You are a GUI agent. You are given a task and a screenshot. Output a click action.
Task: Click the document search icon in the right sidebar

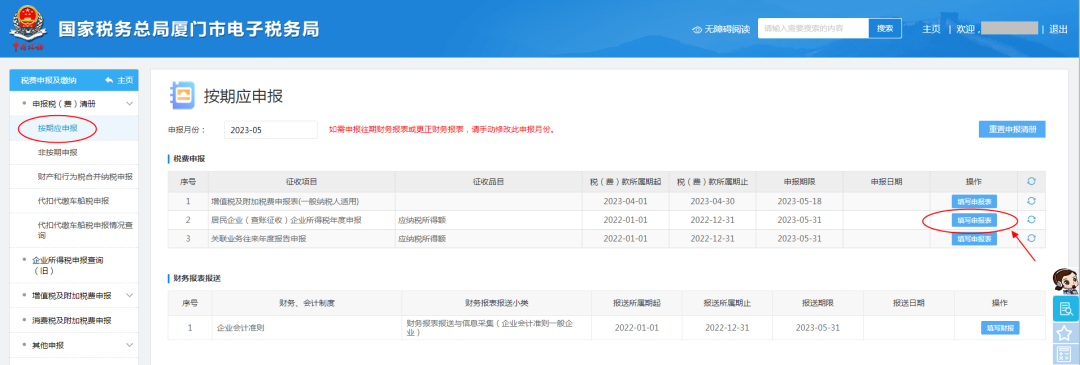pyautogui.click(x=1066, y=308)
